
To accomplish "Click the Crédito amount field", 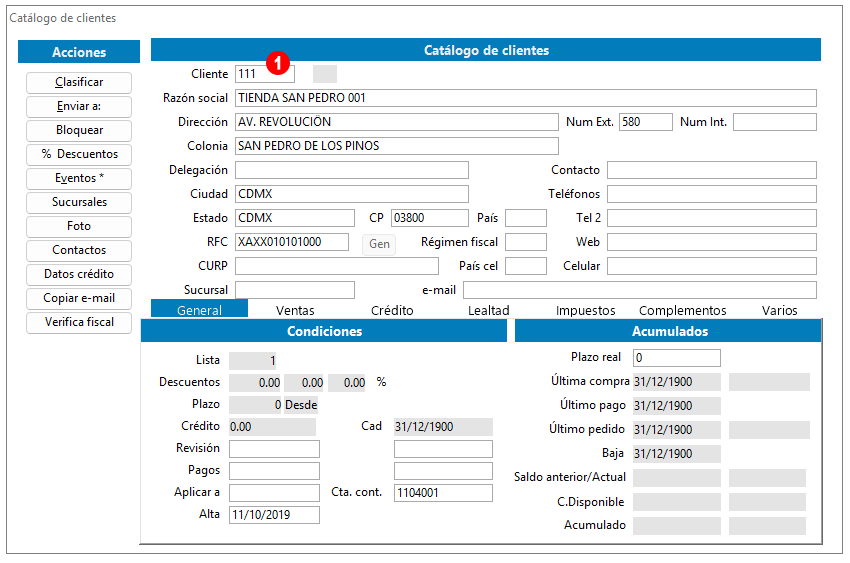I will (272, 427).
